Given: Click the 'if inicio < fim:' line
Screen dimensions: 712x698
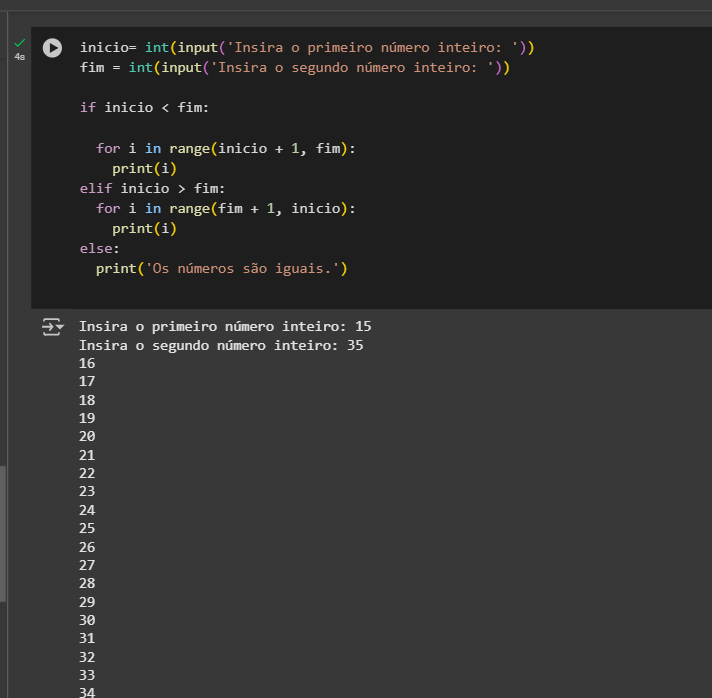Looking at the screenshot, I should 144,108.
